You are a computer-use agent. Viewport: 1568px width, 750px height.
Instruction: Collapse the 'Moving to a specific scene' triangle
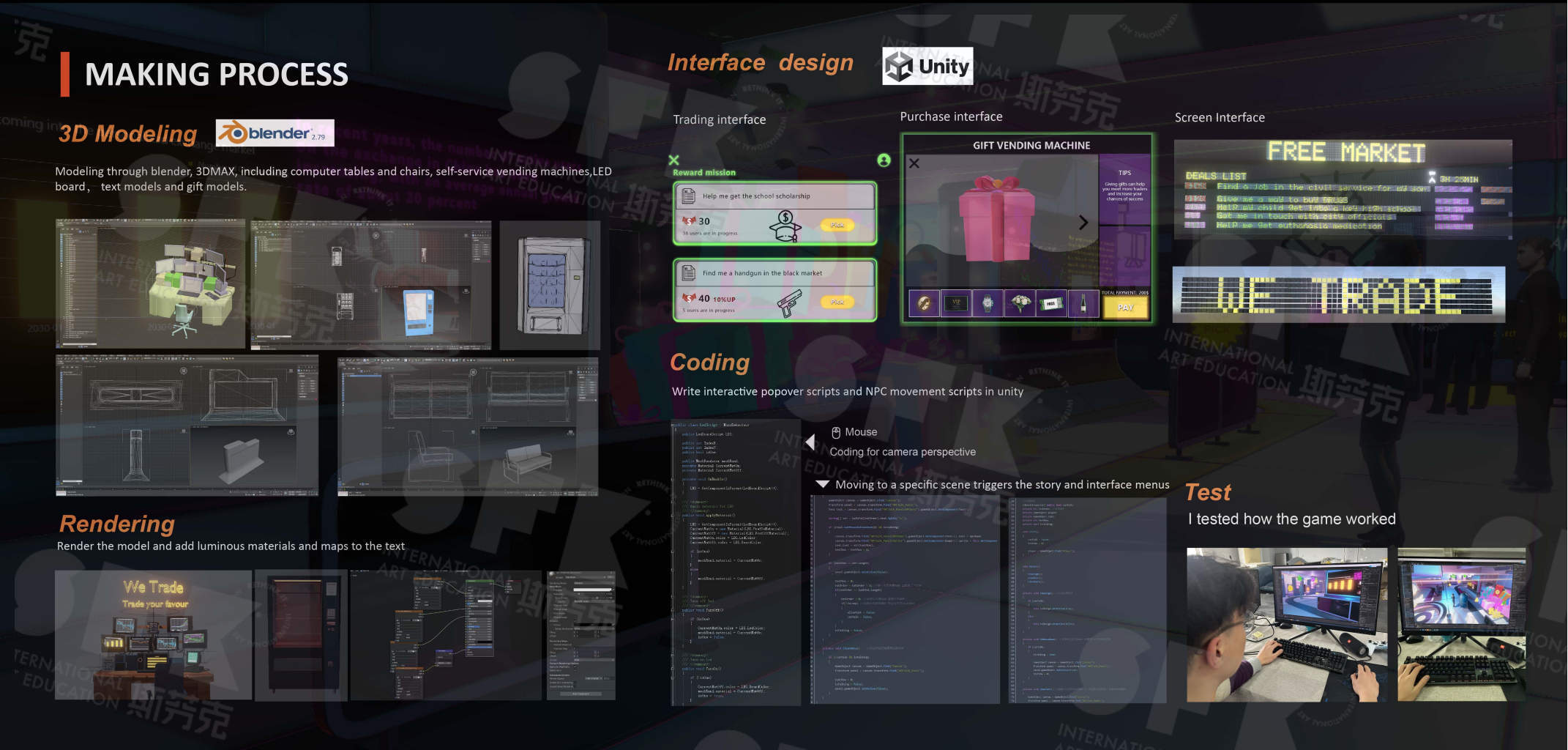(x=822, y=484)
